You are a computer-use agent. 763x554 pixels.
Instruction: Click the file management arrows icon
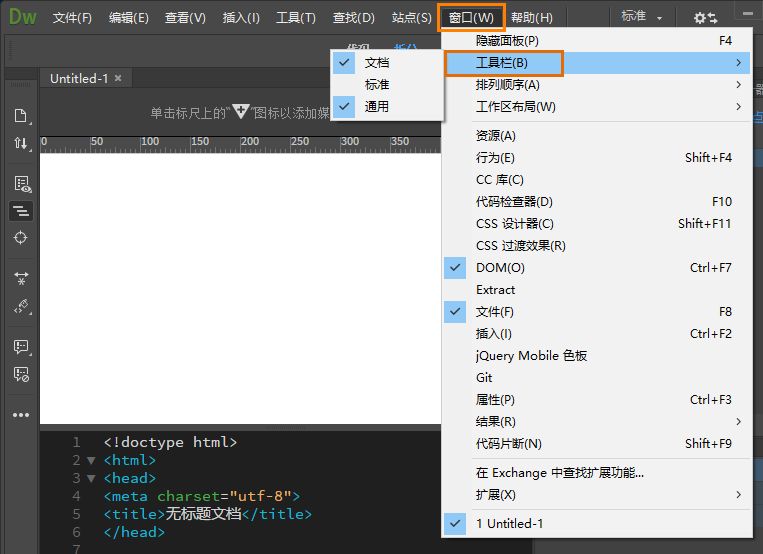[x=21, y=143]
